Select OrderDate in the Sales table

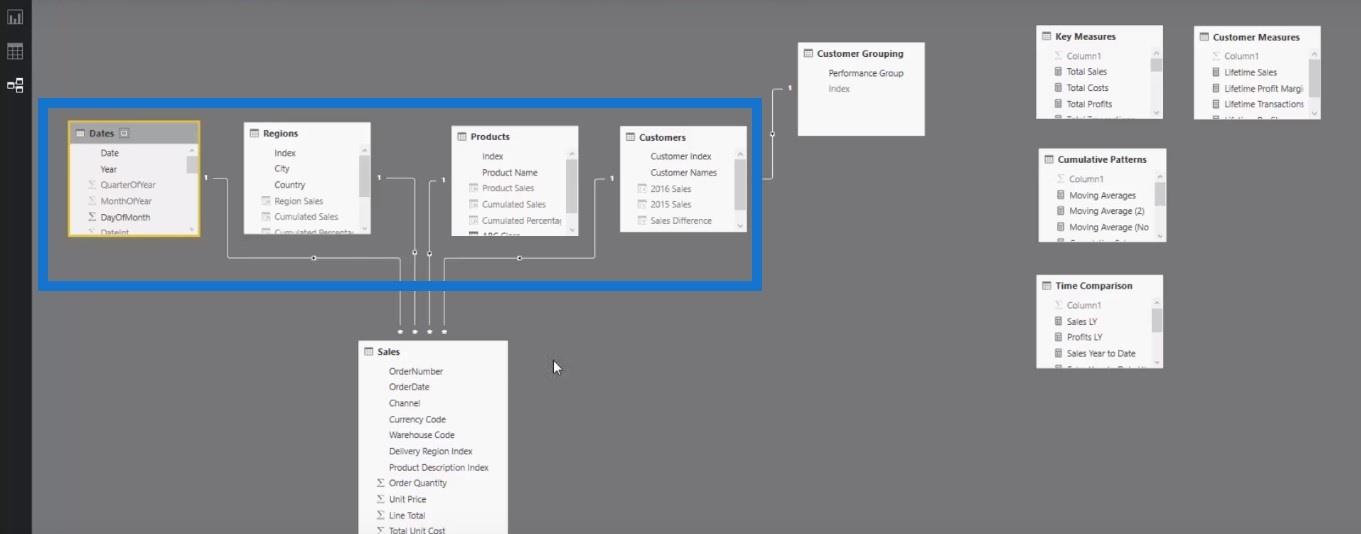click(x=409, y=387)
